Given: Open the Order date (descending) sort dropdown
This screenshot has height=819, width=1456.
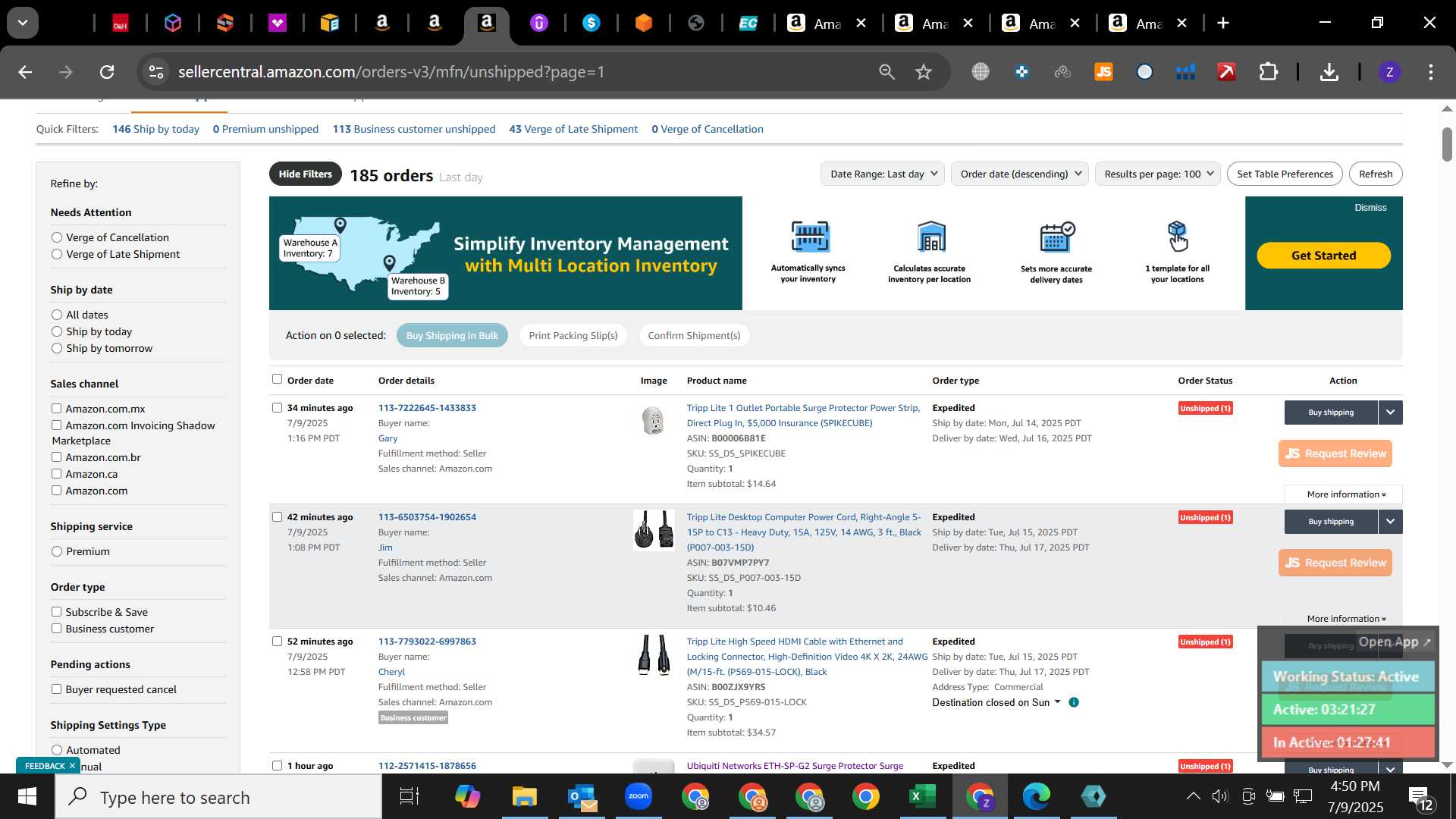Looking at the screenshot, I should coord(1020,174).
